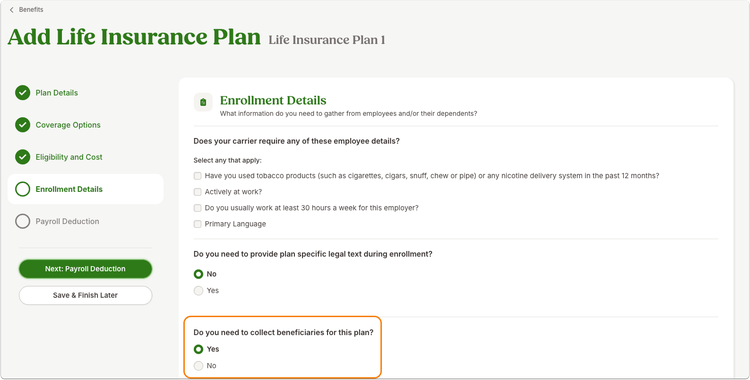750x380 pixels.
Task: Select Yes for plan specific legal text
Action: click(x=199, y=291)
